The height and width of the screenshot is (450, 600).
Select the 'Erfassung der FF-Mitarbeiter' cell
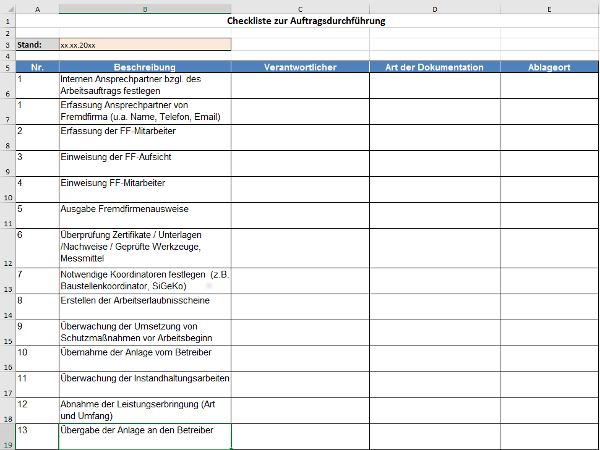[144, 137]
